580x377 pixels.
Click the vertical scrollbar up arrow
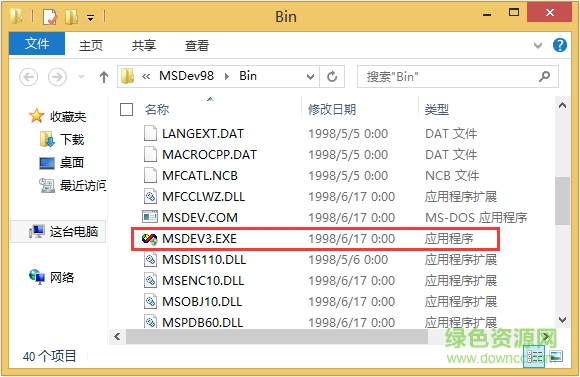pos(562,106)
